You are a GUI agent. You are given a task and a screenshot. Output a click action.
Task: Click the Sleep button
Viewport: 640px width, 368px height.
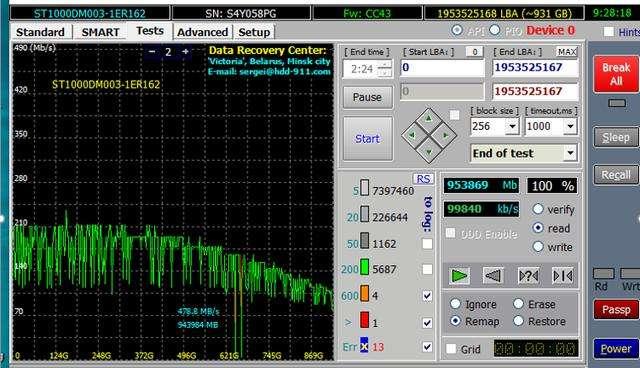616,137
